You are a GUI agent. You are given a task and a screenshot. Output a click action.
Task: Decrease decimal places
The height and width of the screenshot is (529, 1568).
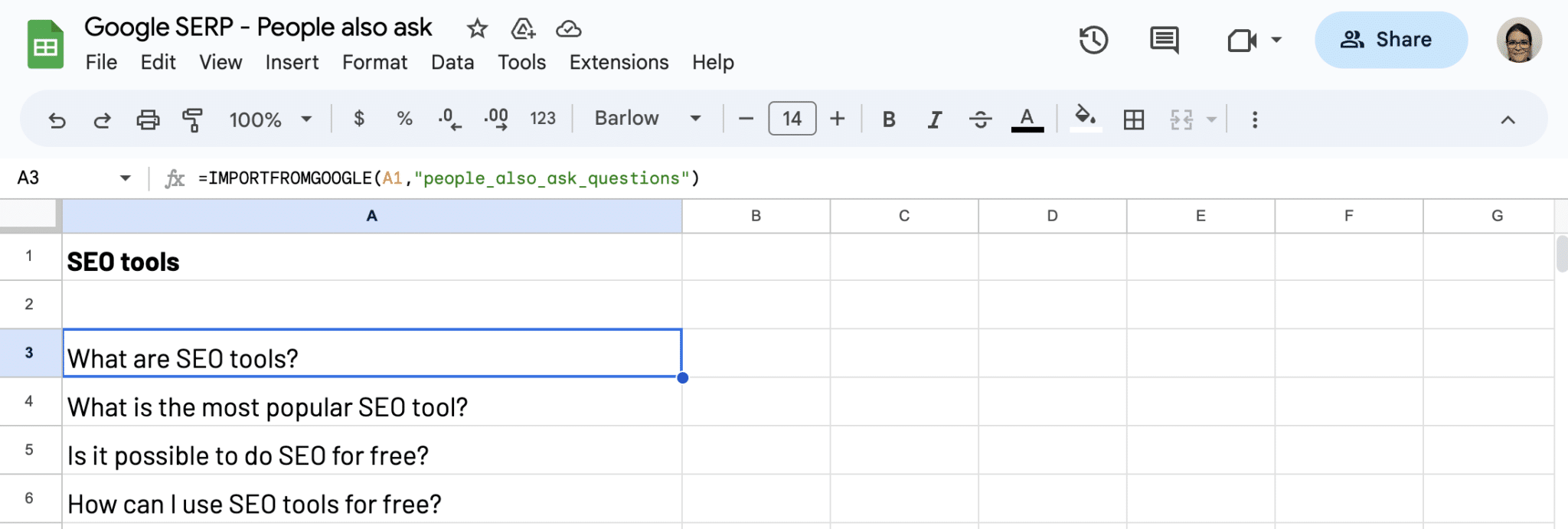pos(449,119)
